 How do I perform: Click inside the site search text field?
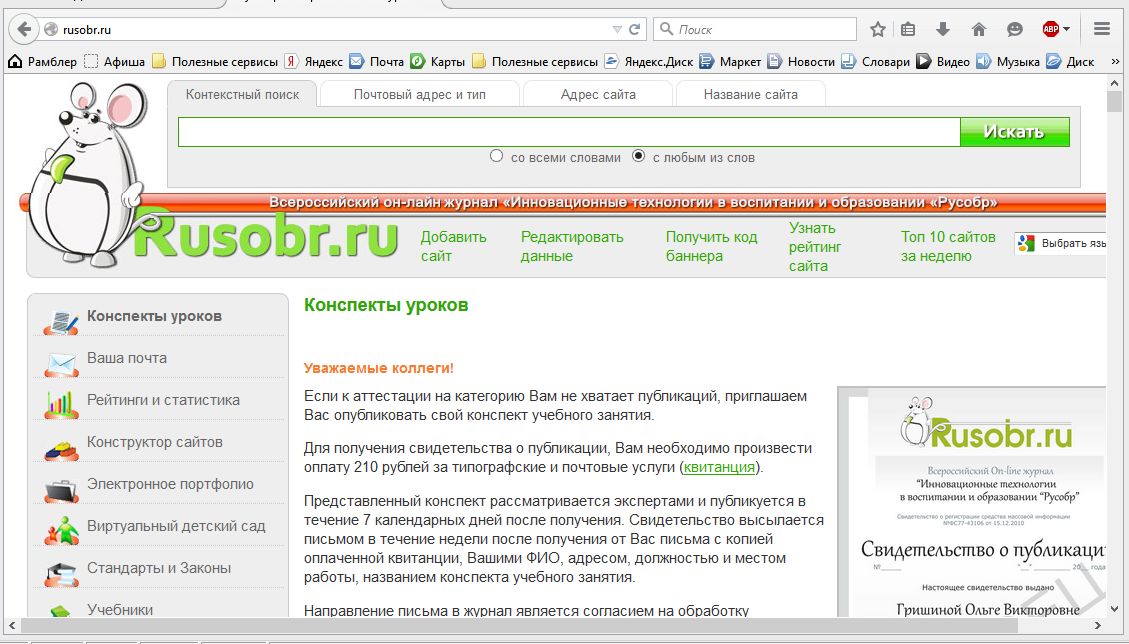[x=568, y=132]
